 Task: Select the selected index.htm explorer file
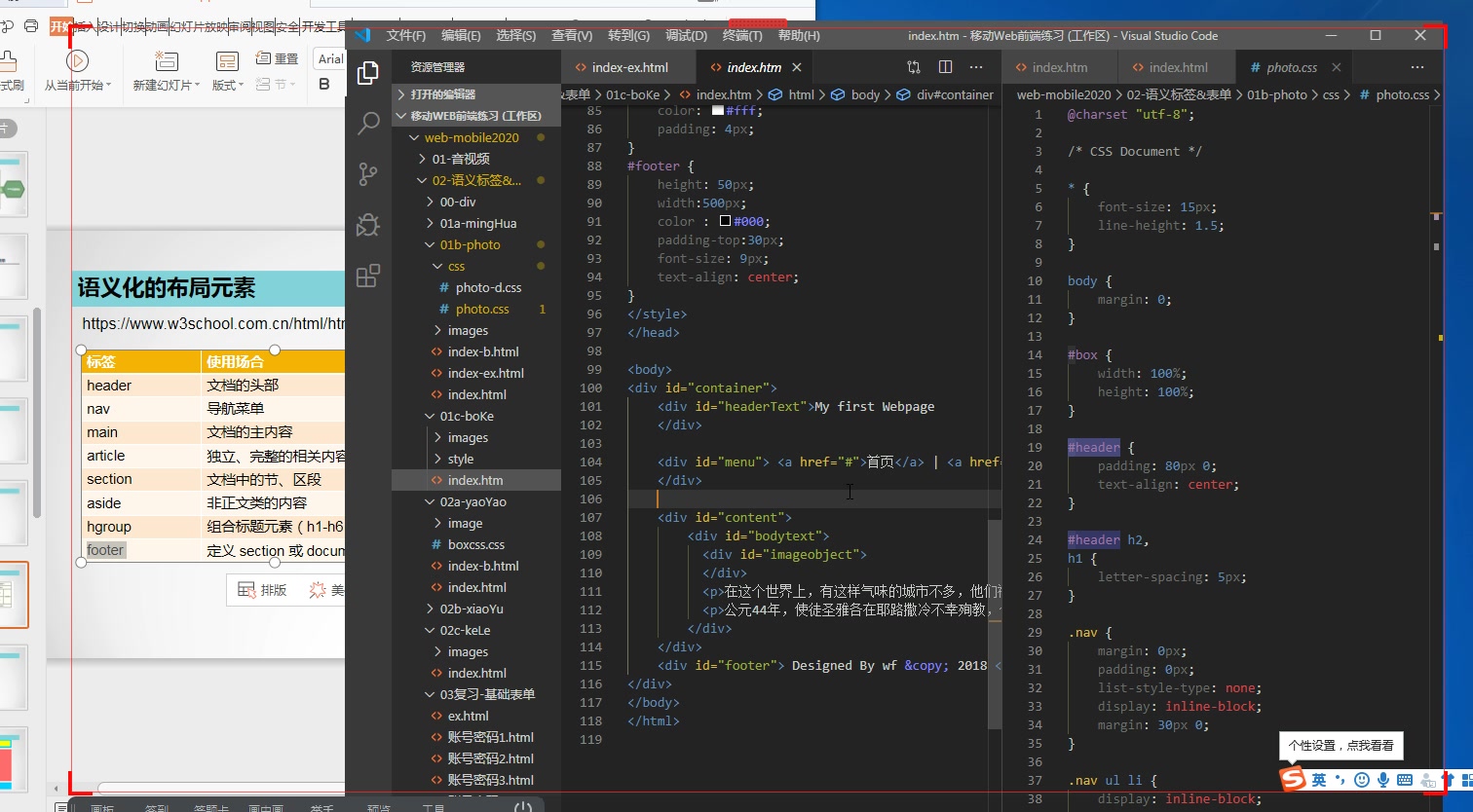tap(476, 480)
